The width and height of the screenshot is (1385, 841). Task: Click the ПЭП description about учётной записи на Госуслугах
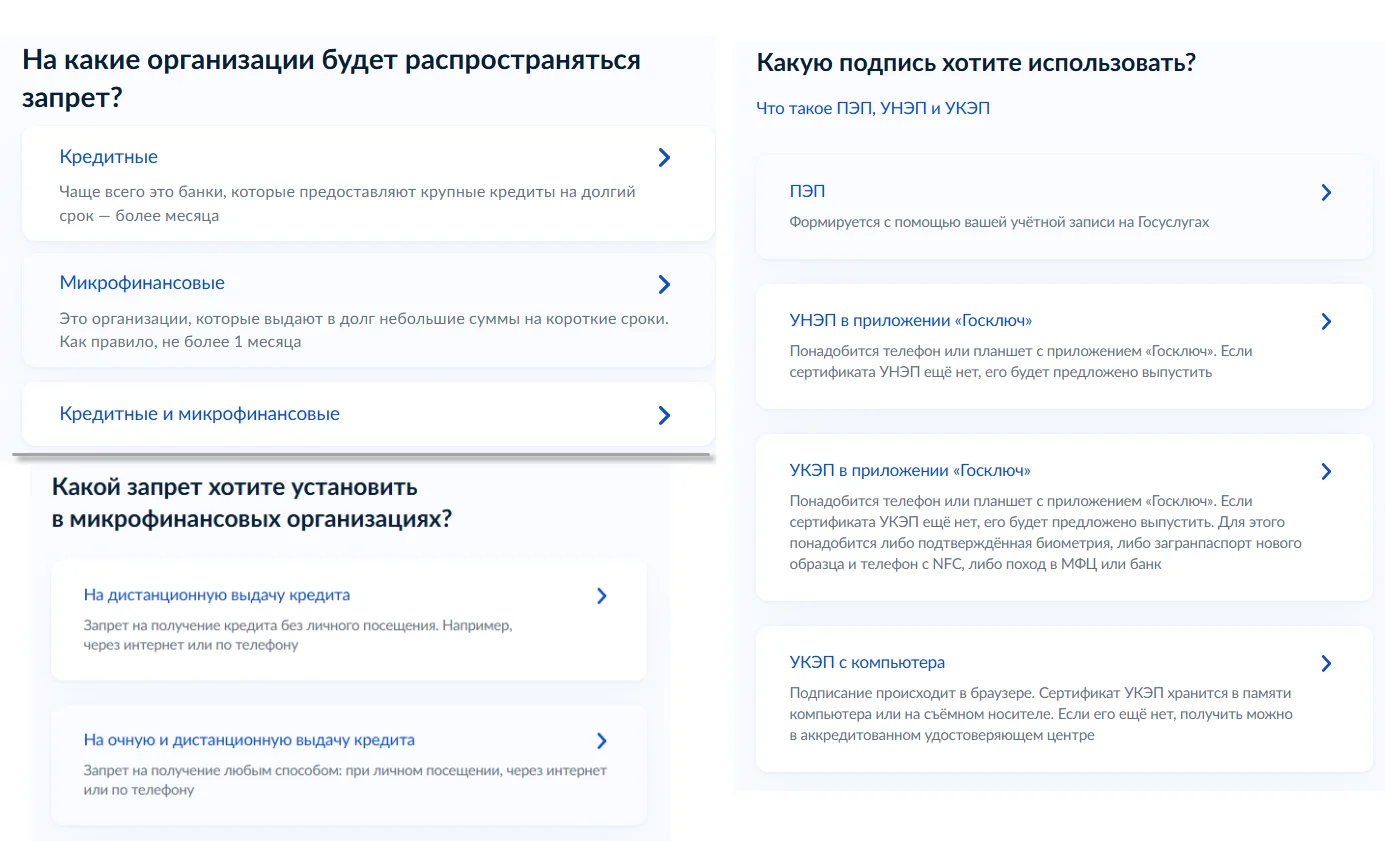click(998, 222)
